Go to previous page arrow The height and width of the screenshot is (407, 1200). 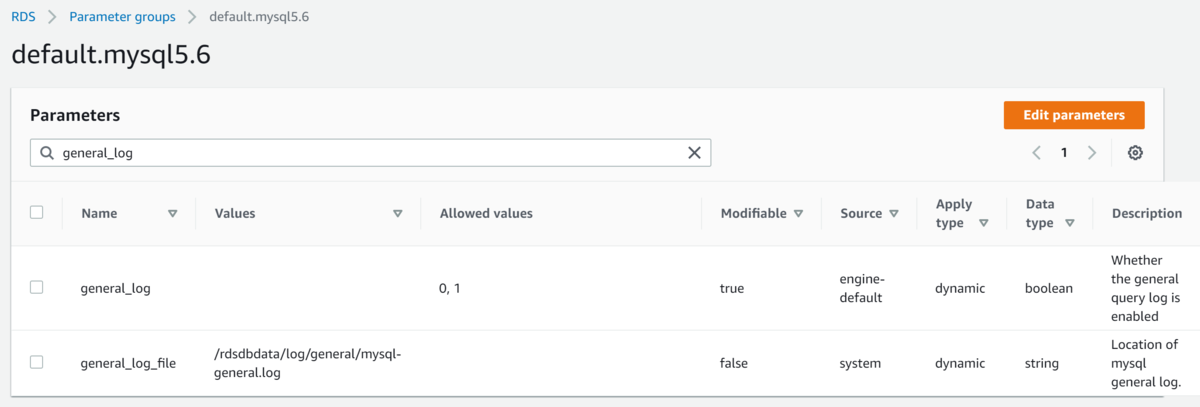pyautogui.click(x=1037, y=153)
